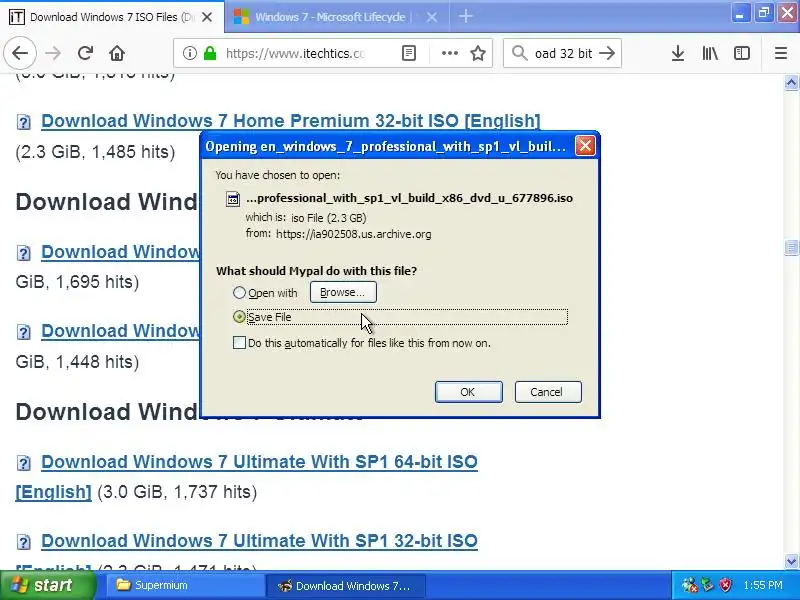The height and width of the screenshot is (600, 800).
Task: Select the Download Windows 7 ISO Files tab
Action: [112, 17]
